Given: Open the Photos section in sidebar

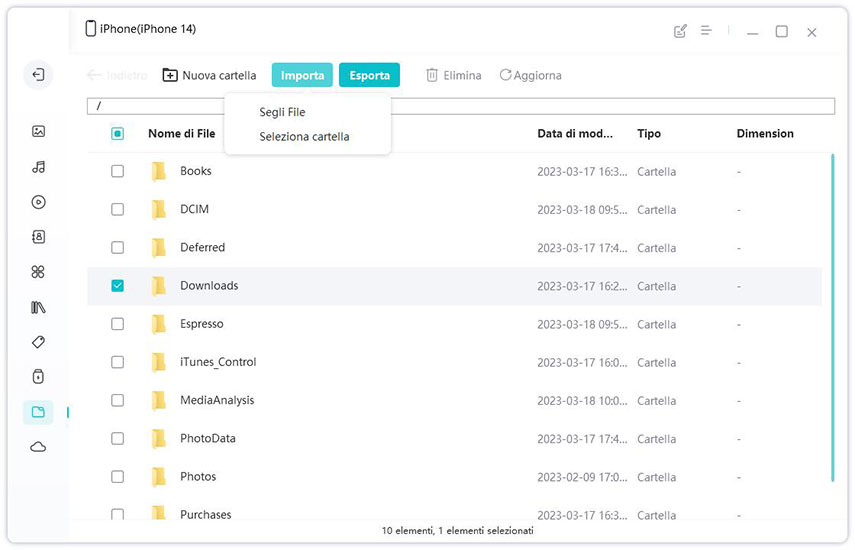Looking at the screenshot, I should click(x=38, y=131).
